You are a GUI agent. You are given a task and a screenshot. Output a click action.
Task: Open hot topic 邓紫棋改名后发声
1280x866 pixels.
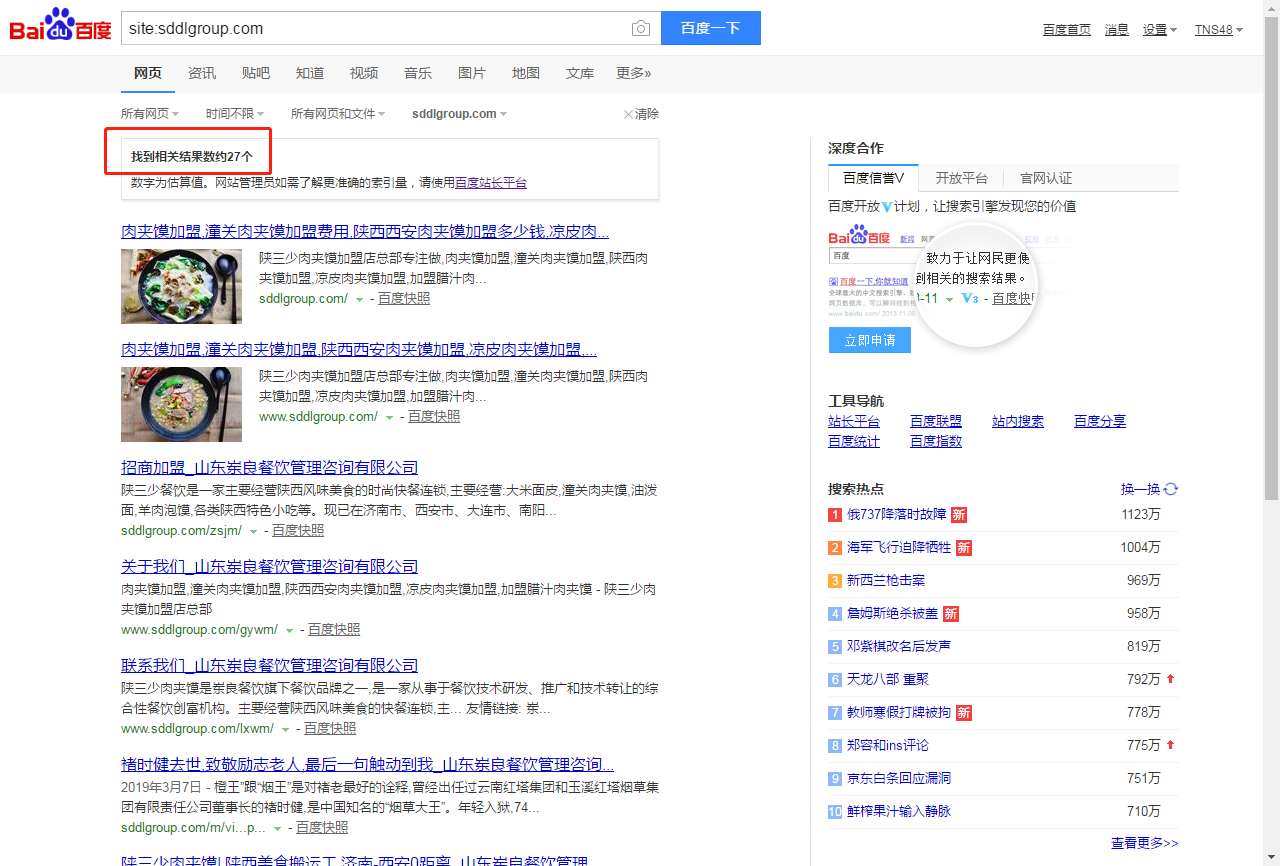click(899, 647)
